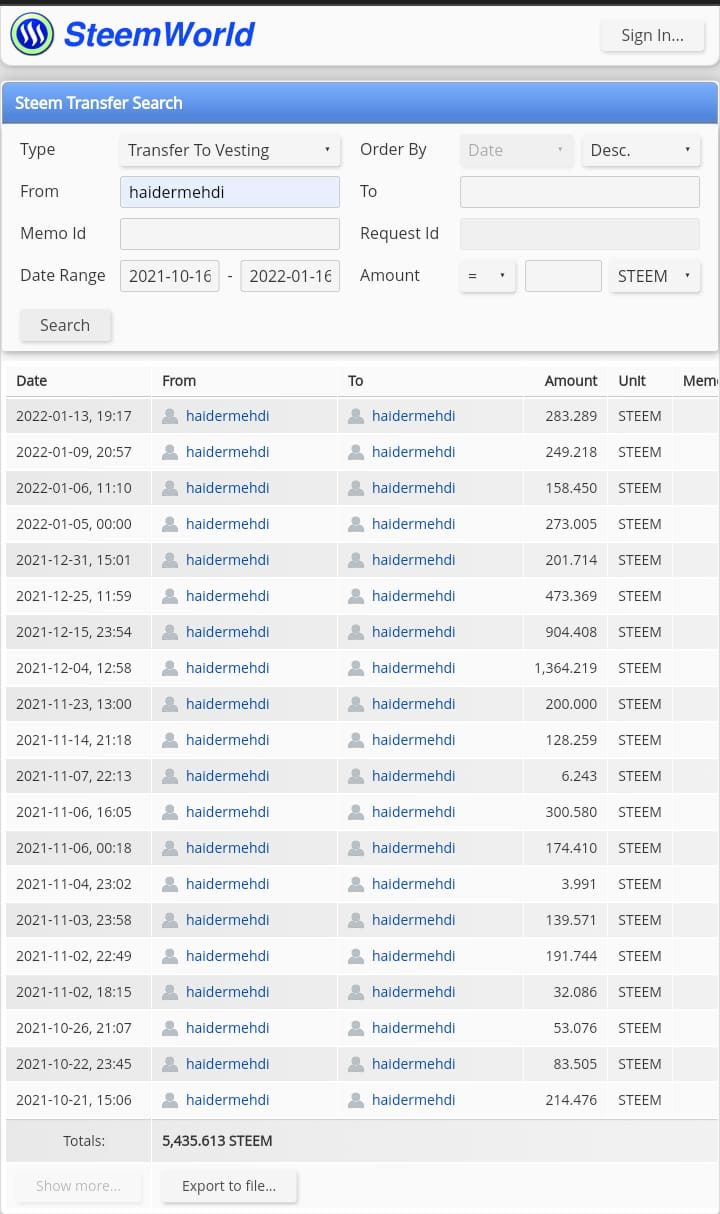
Task: Open haidermehdi link in From column, 2021-12-04 row
Action: [x=228, y=668]
